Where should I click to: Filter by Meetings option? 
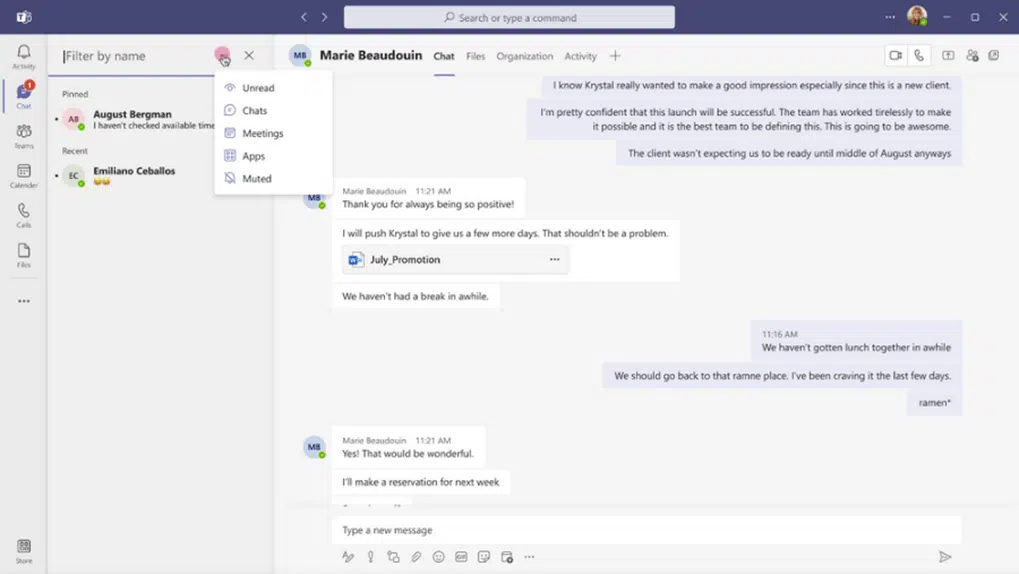[273, 133]
